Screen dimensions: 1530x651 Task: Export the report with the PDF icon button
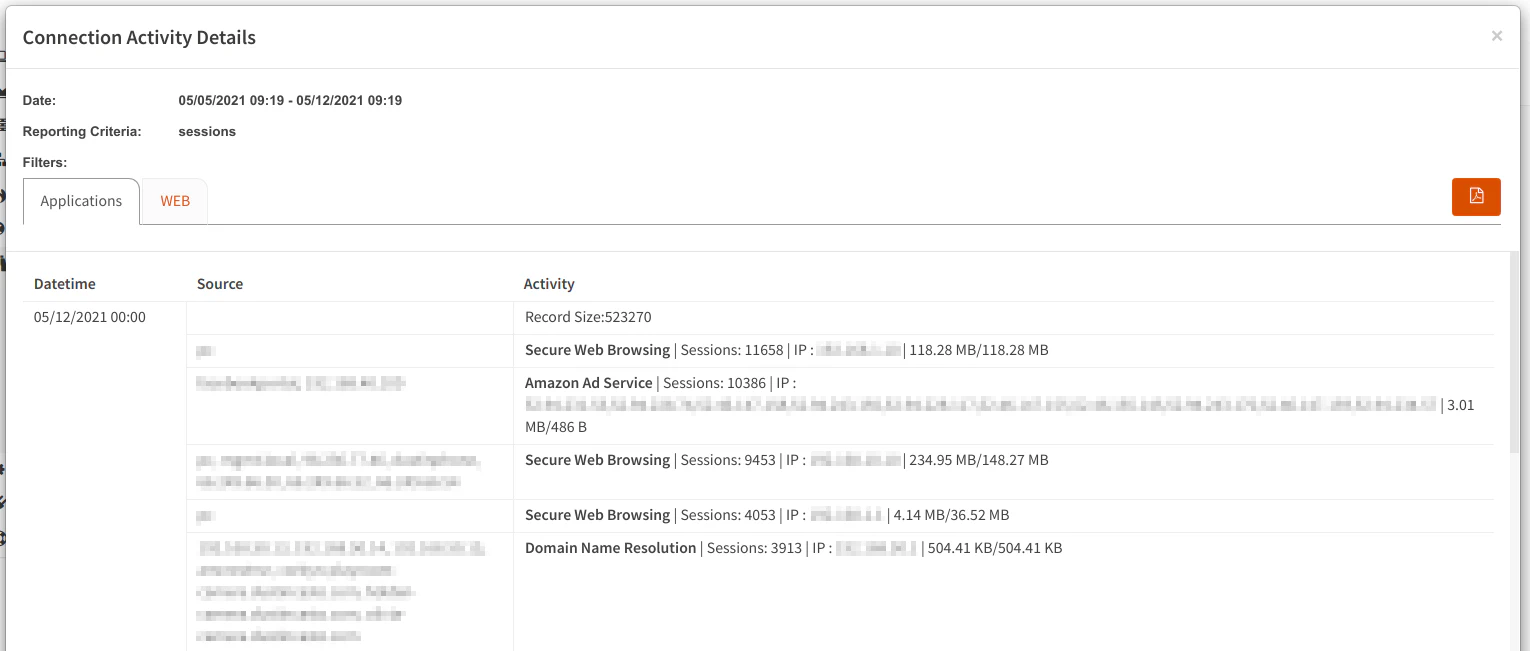(x=1476, y=196)
